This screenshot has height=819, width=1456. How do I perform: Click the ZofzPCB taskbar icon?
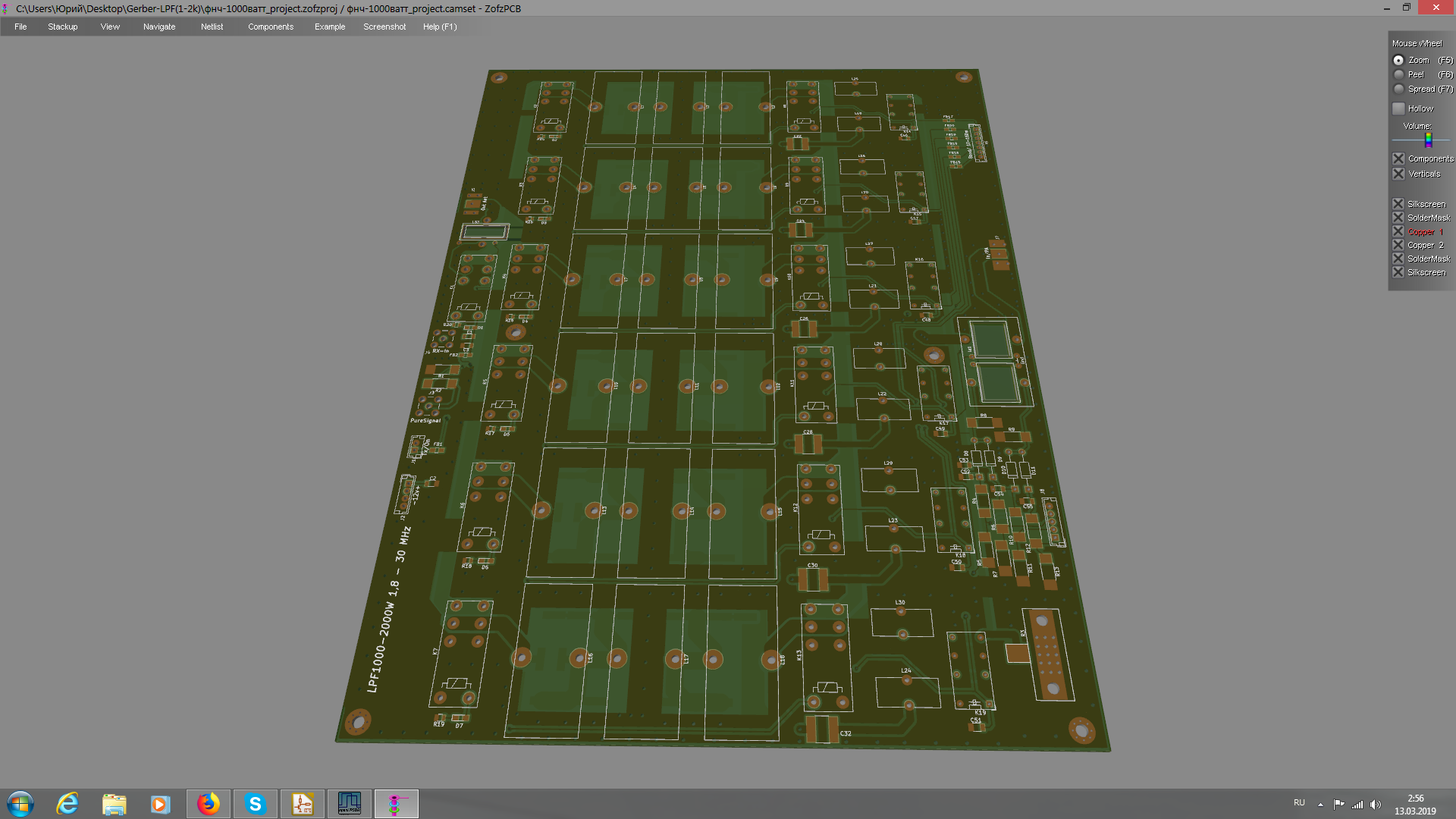(397, 804)
